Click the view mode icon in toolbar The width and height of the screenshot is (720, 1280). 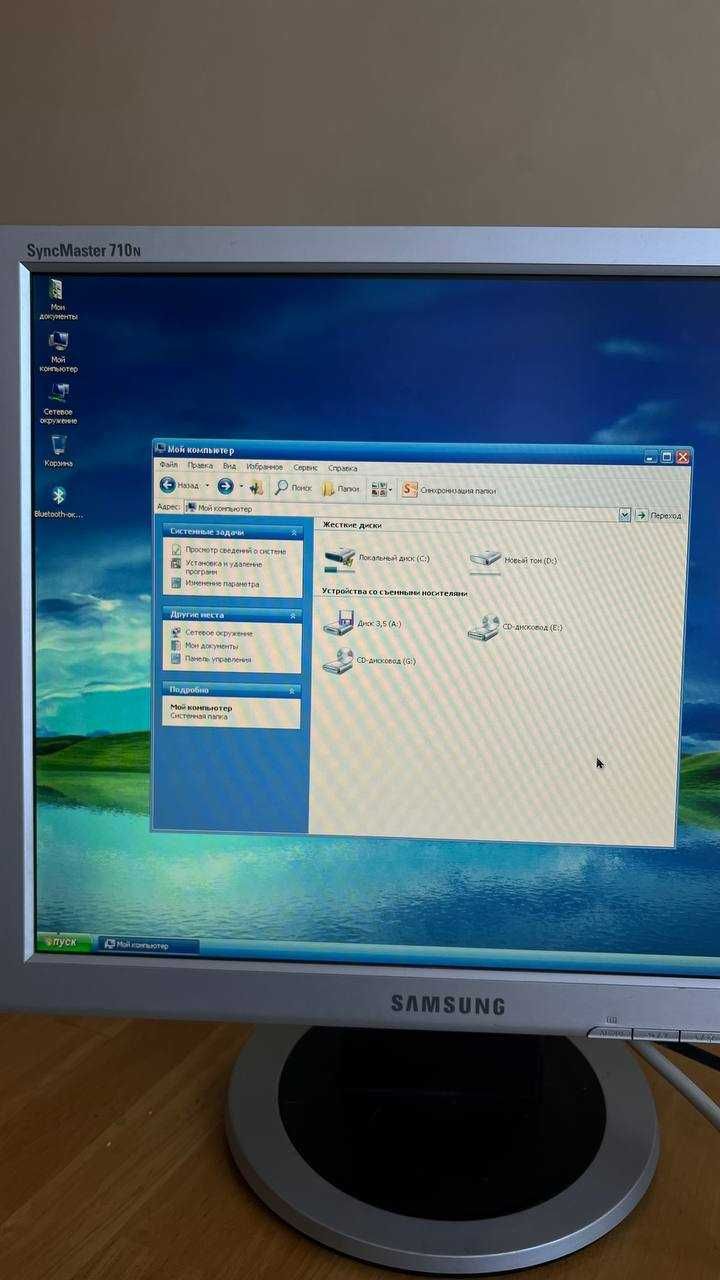pyautogui.click(x=378, y=489)
